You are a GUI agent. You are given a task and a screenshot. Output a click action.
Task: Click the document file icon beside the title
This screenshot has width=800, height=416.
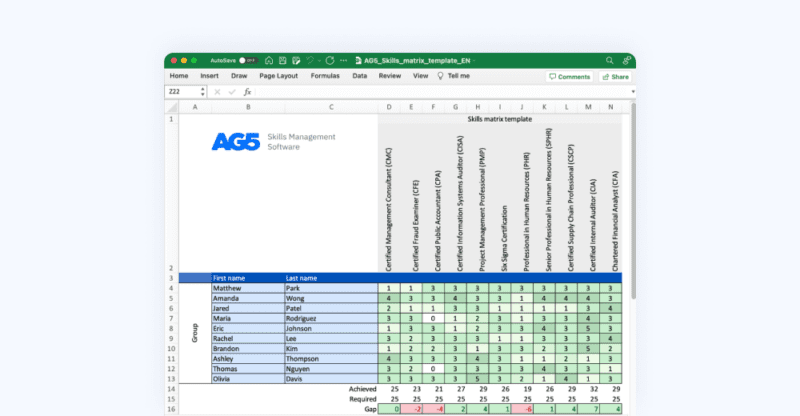point(358,60)
